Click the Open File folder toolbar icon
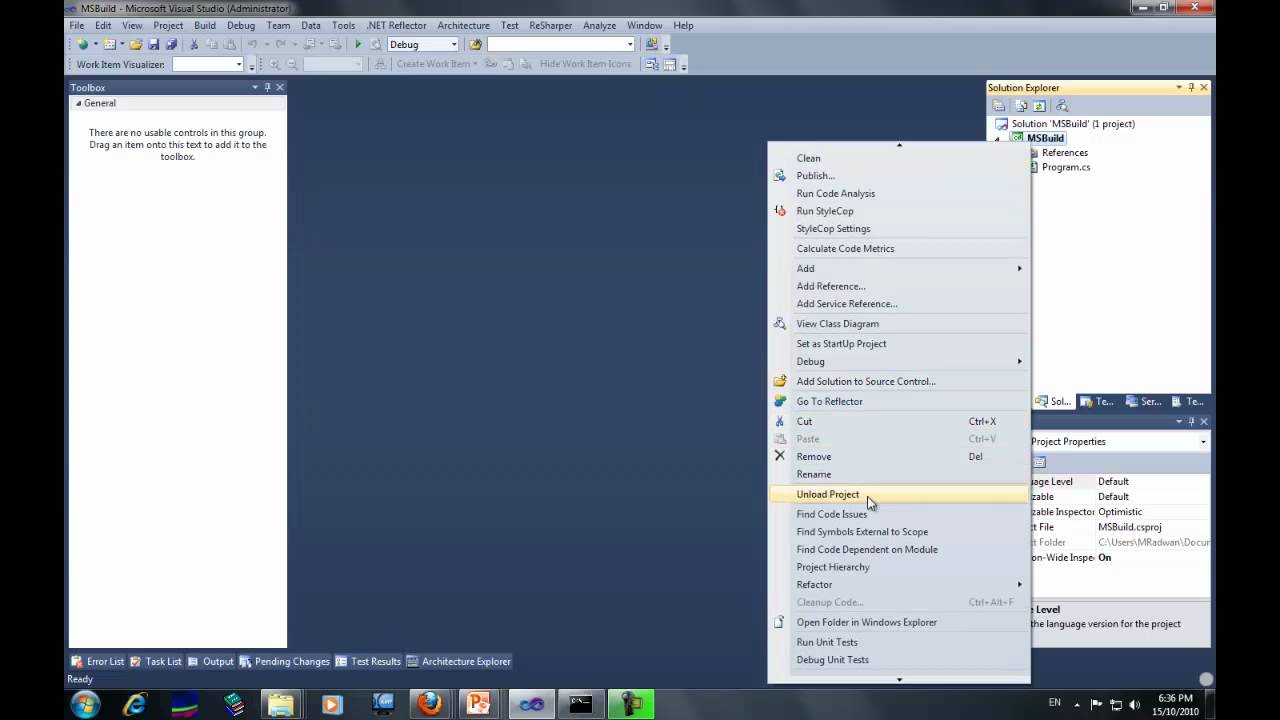 coord(136,44)
